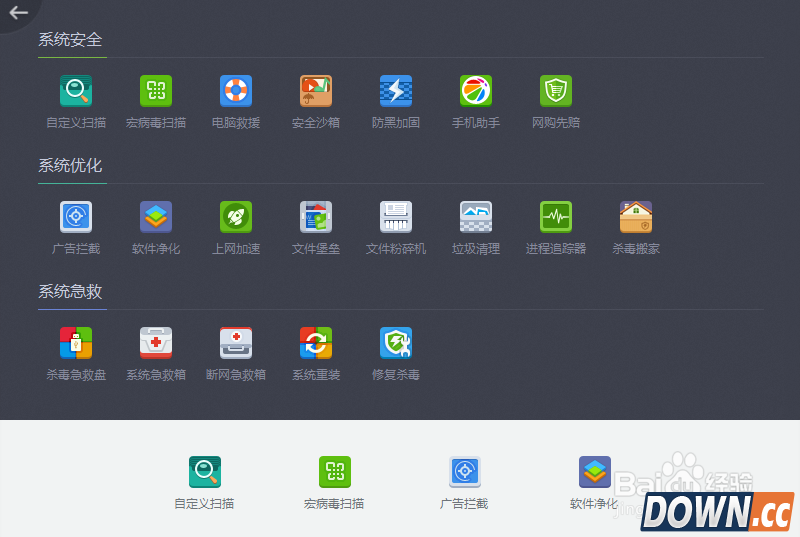Open 系统急救箱 first aid kit
Viewport: 800px width, 537px height.
pos(156,343)
